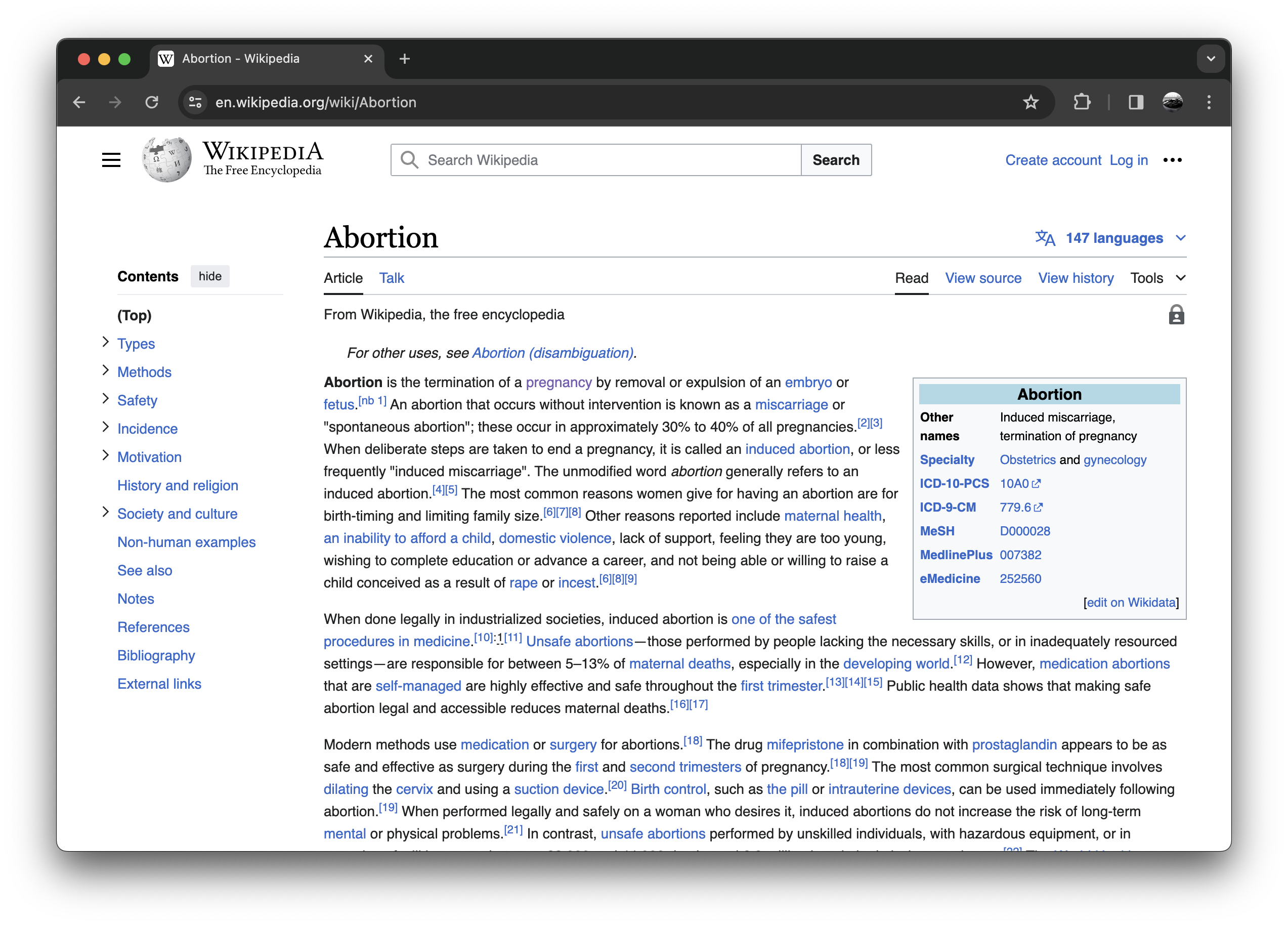
Task: Click the Wikipedia globe logo
Action: click(x=166, y=159)
